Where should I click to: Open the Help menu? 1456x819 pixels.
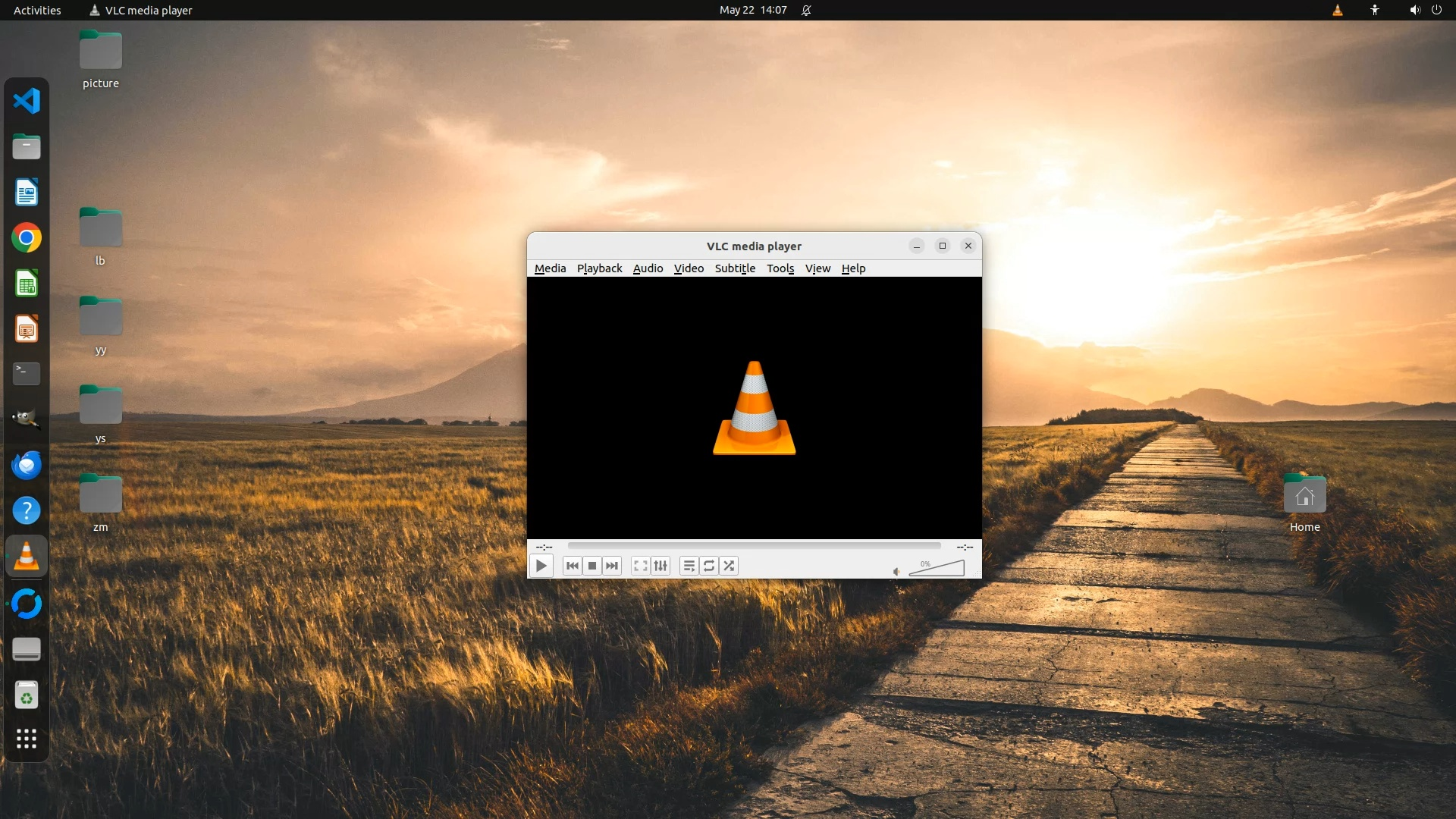853,268
